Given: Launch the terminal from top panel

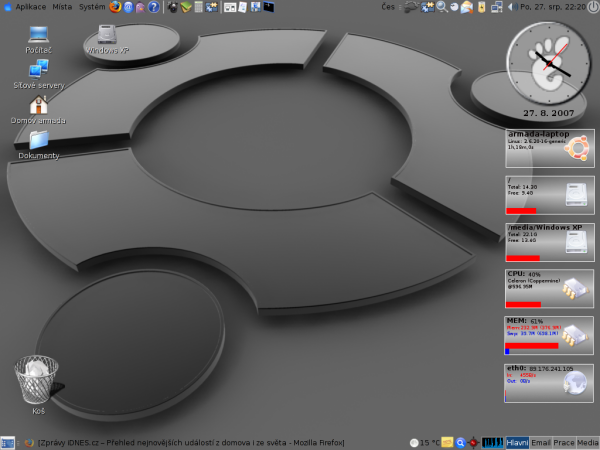Looking at the screenshot, I should tap(269, 7).
